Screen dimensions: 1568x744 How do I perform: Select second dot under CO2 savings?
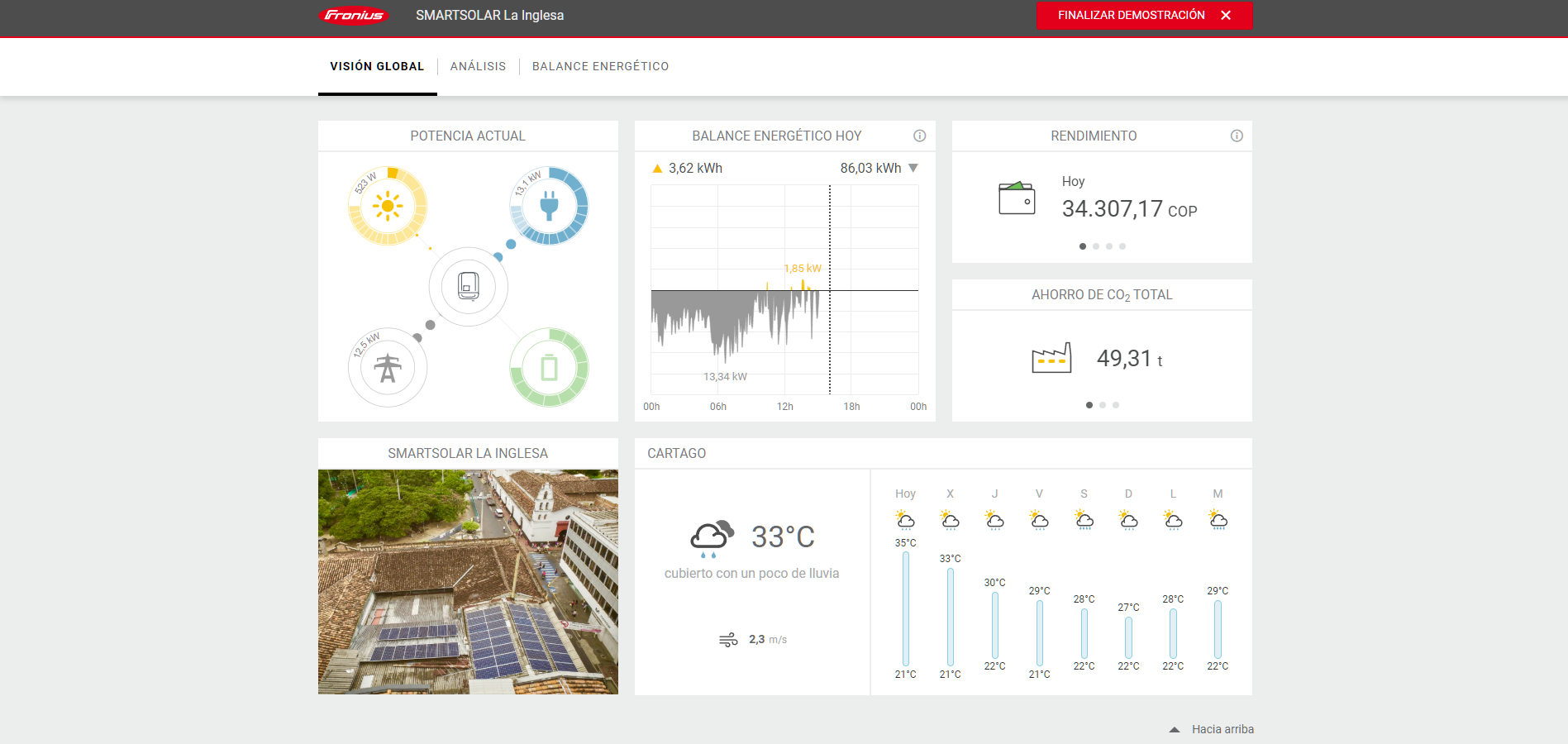(1103, 405)
